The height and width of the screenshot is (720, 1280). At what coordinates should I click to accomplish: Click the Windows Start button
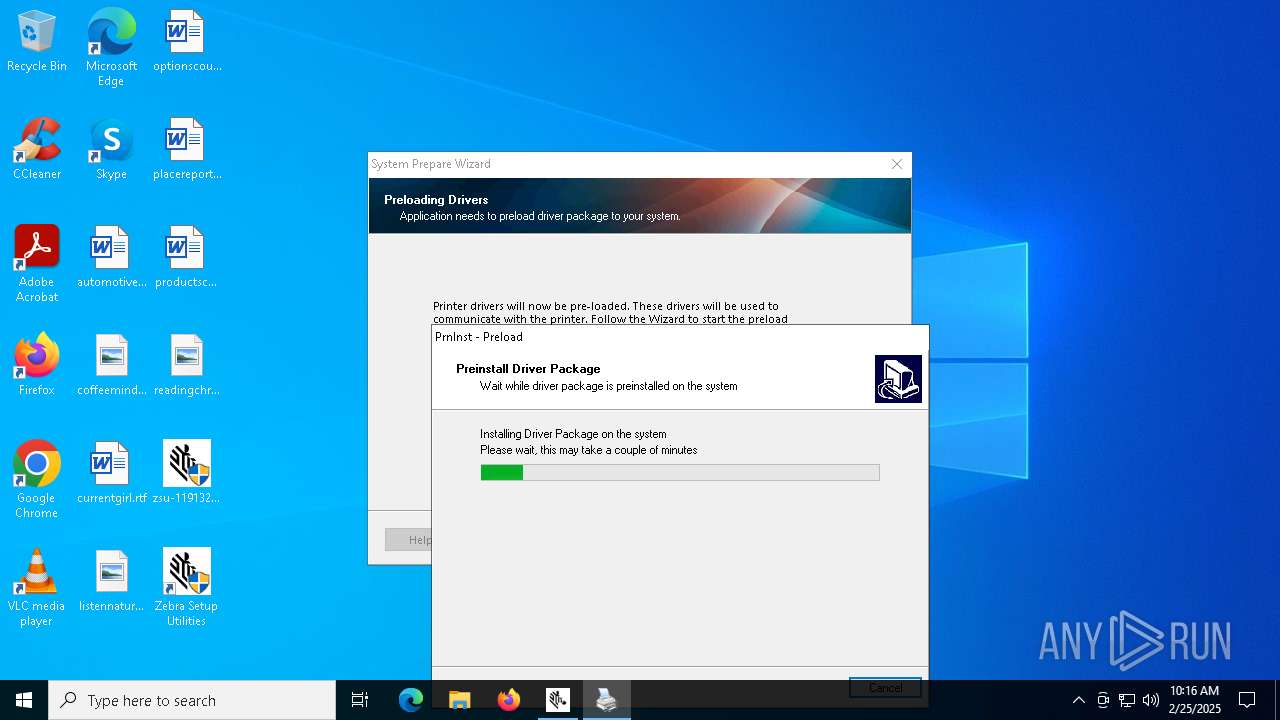tap(24, 700)
